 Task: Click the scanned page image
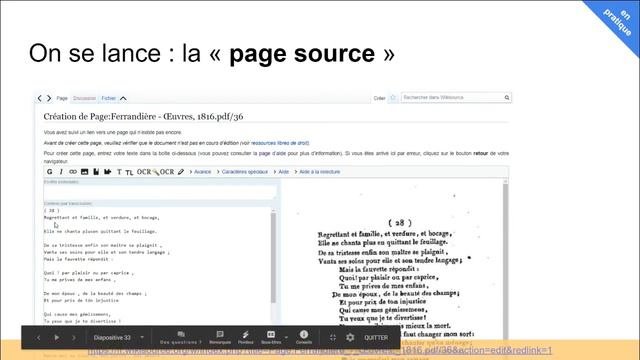point(392,261)
